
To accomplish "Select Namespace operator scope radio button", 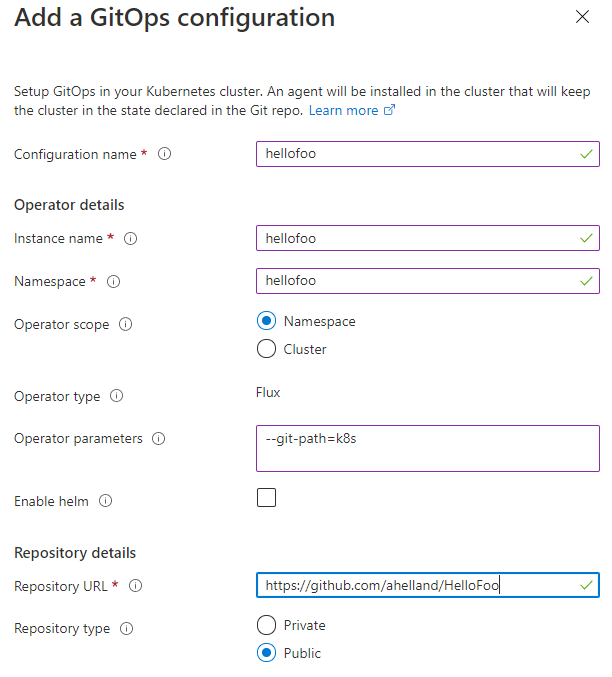I will pyautogui.click(x=266, y=321).
